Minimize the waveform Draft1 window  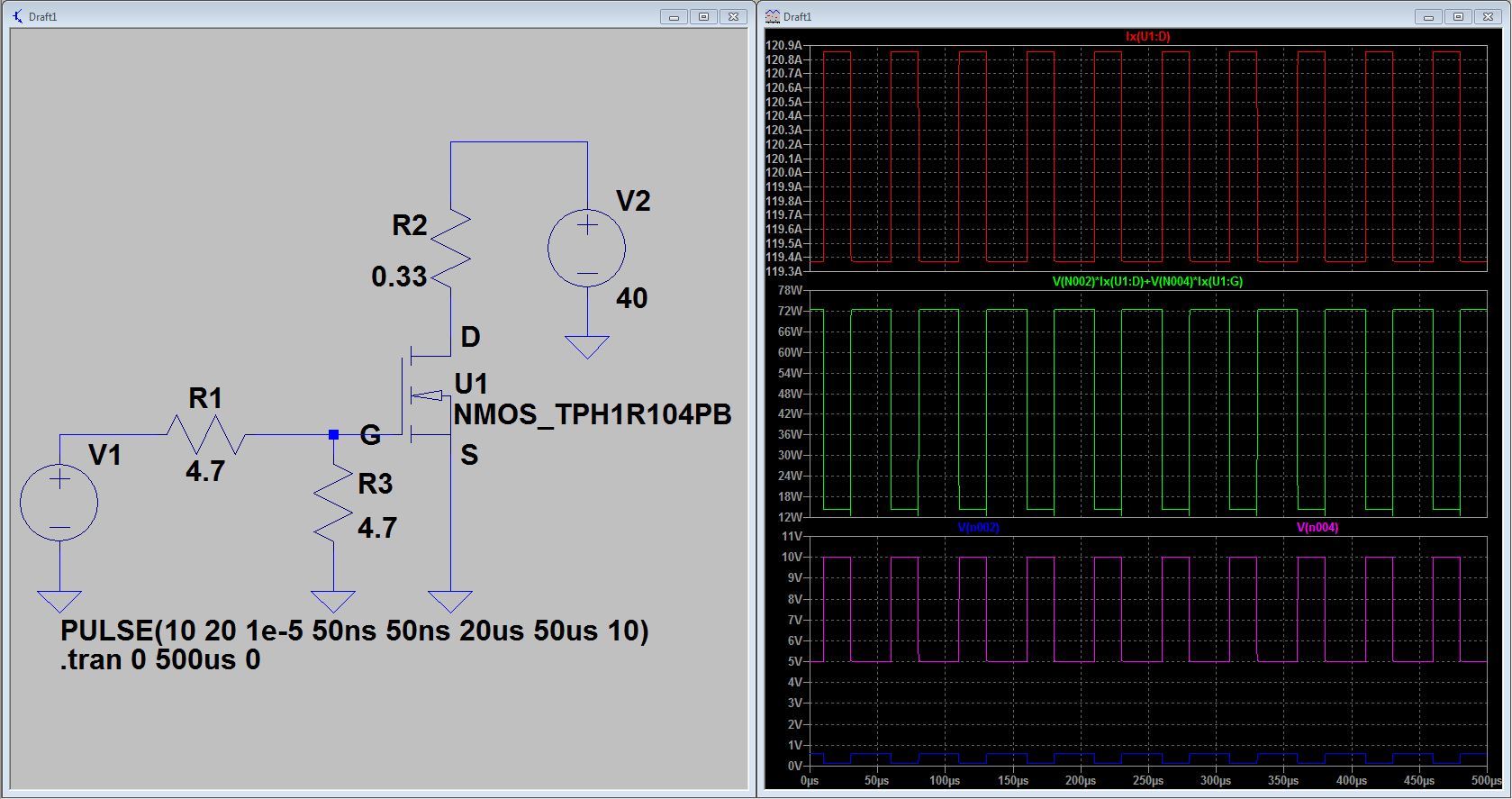pos(1428,16)
